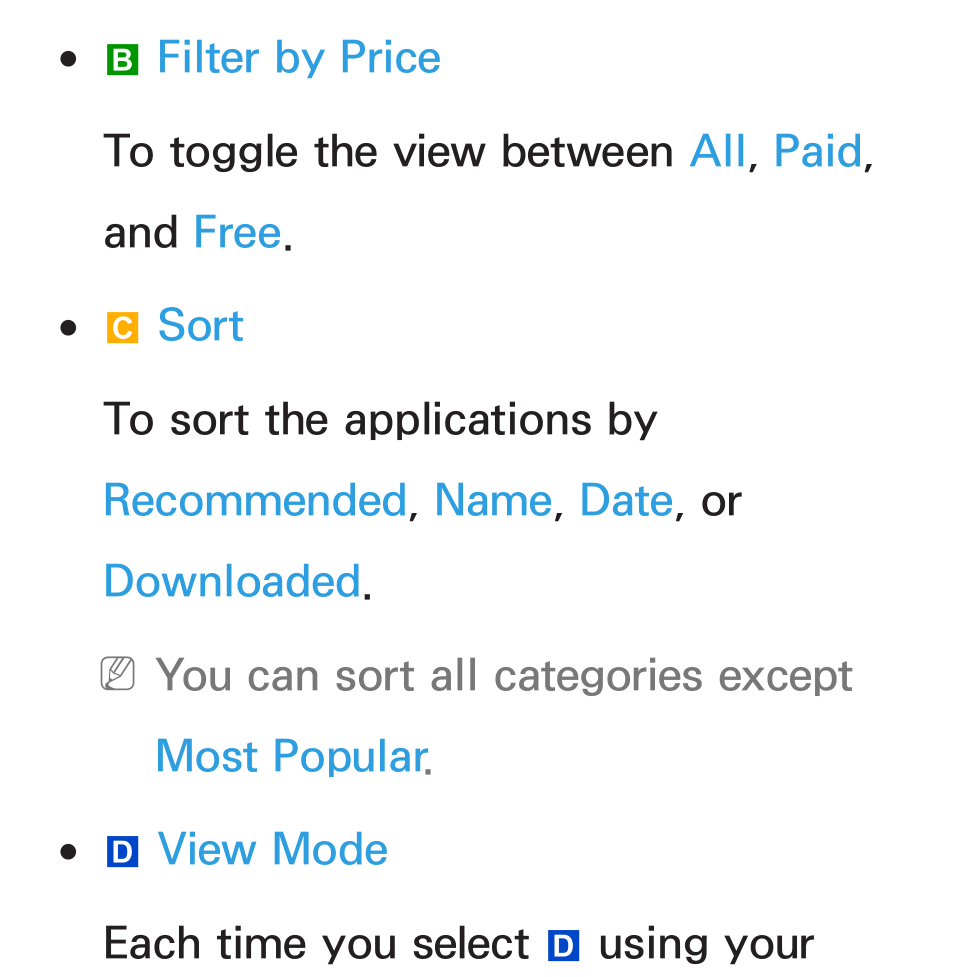Click the note pencil icon
Screen dimensions: 954x977
click(118, 674)
